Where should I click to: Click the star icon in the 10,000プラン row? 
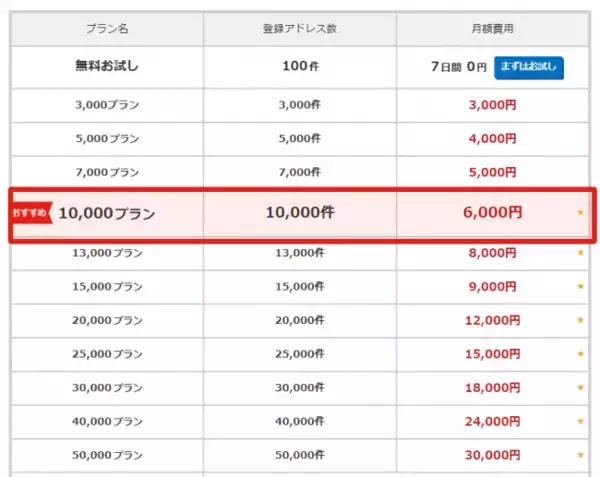point(580,213)
